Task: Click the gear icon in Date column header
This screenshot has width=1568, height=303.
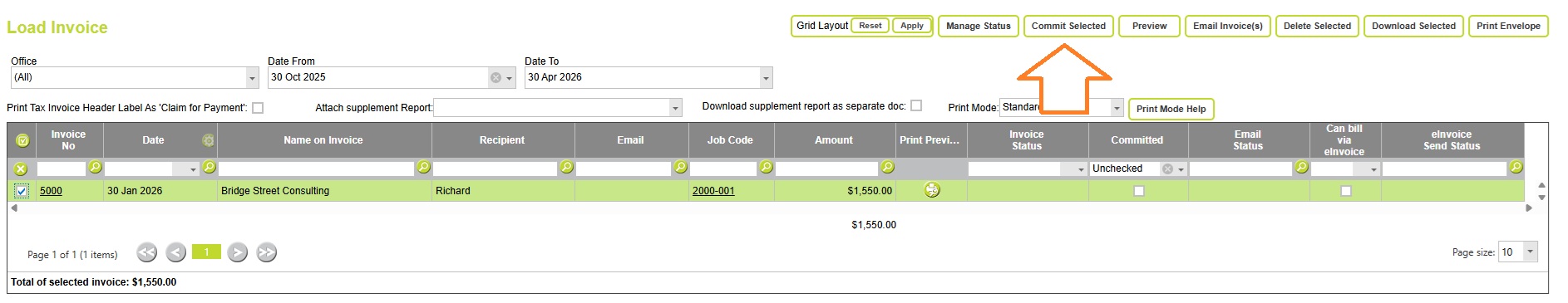Action: coord(208,140)
